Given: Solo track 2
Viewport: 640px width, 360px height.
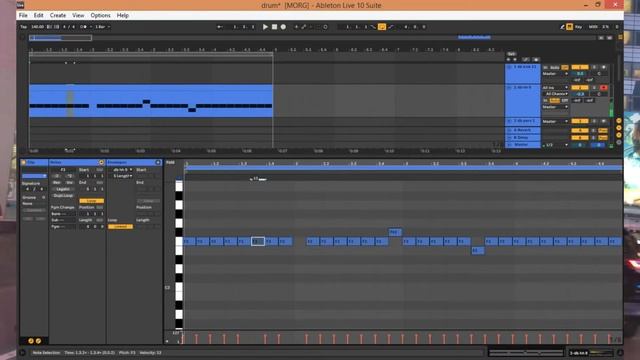Looking at the screenshot, I should pyautogui.click(x=594, y=88).
